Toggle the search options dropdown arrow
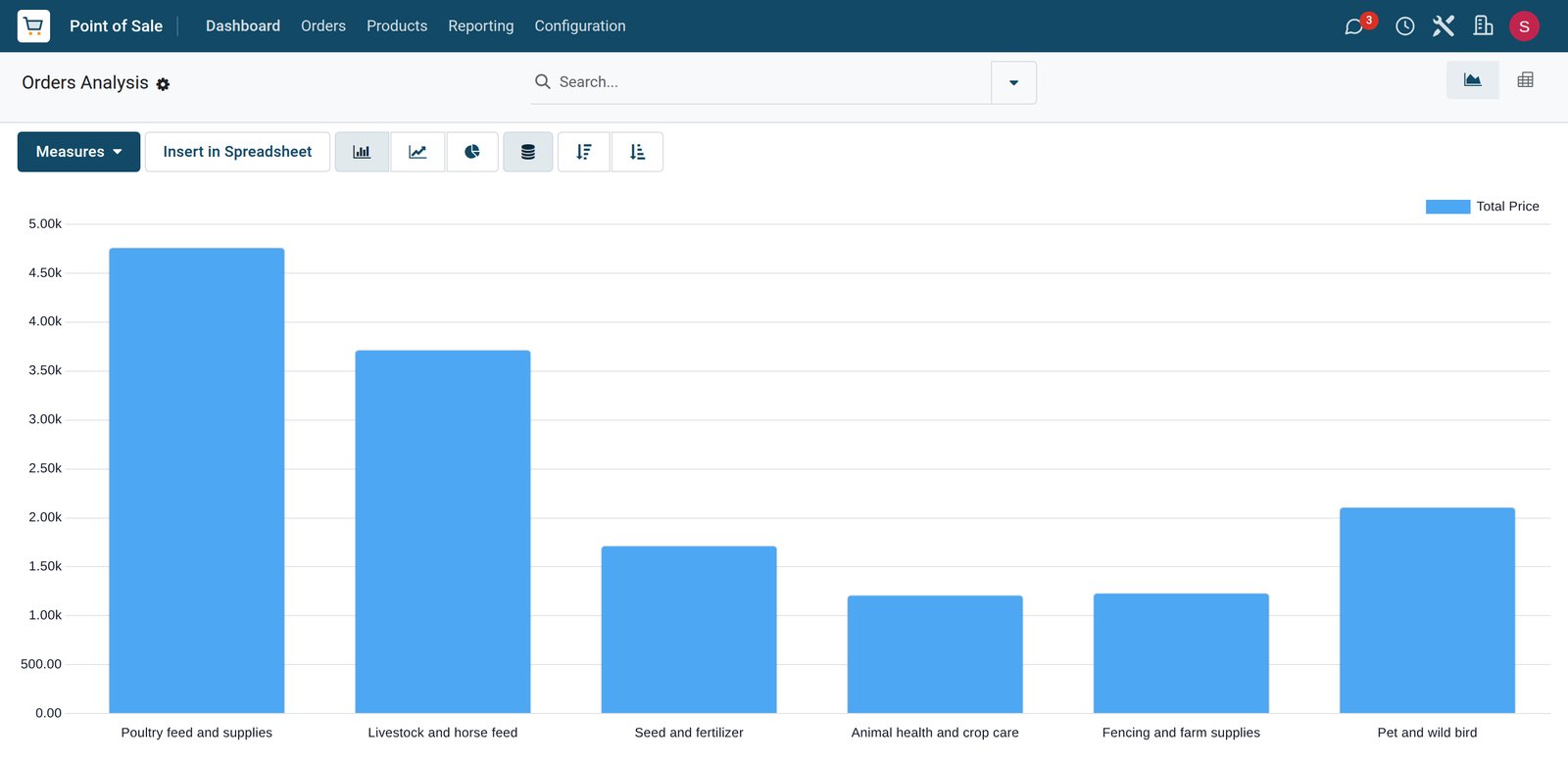Screen dimensions: 1568x761 click(x=1013, y=82)
